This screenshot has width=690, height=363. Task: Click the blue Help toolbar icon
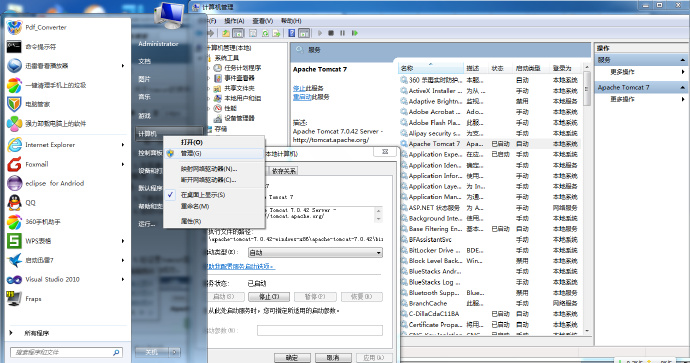pyautogui.click(x=291, y=33)
